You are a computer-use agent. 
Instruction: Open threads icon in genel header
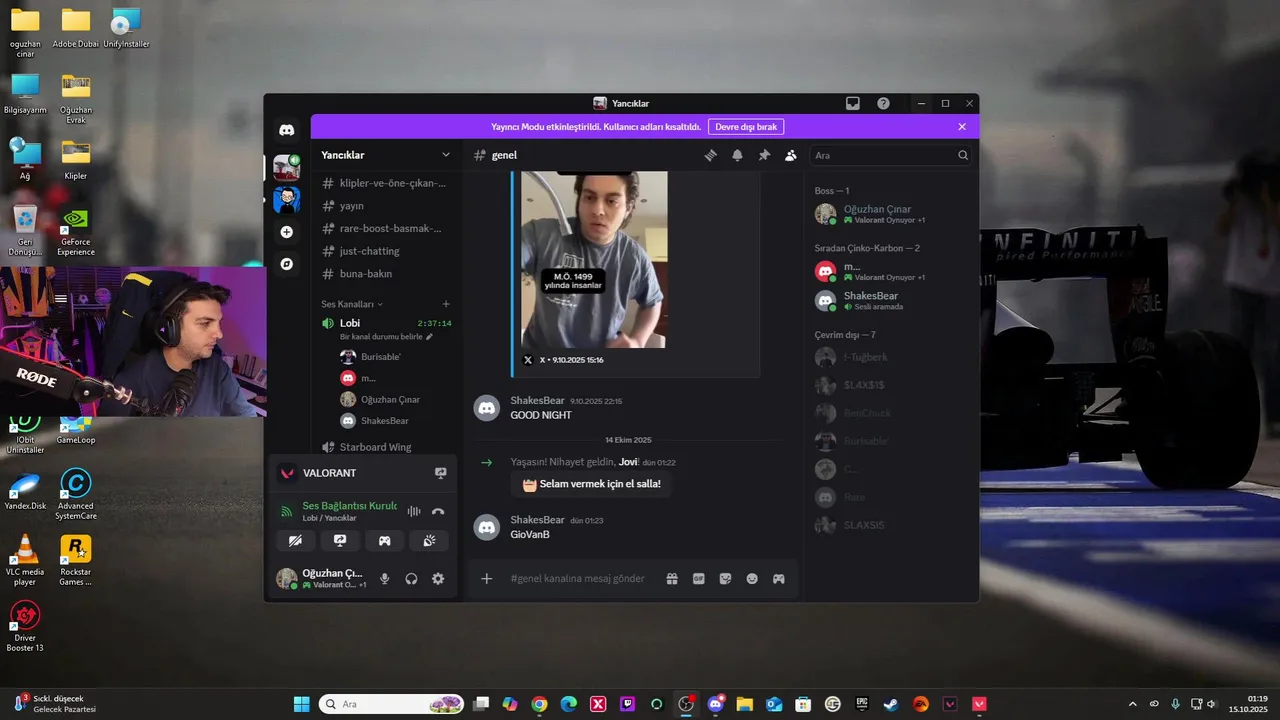[x=711, y=155]
